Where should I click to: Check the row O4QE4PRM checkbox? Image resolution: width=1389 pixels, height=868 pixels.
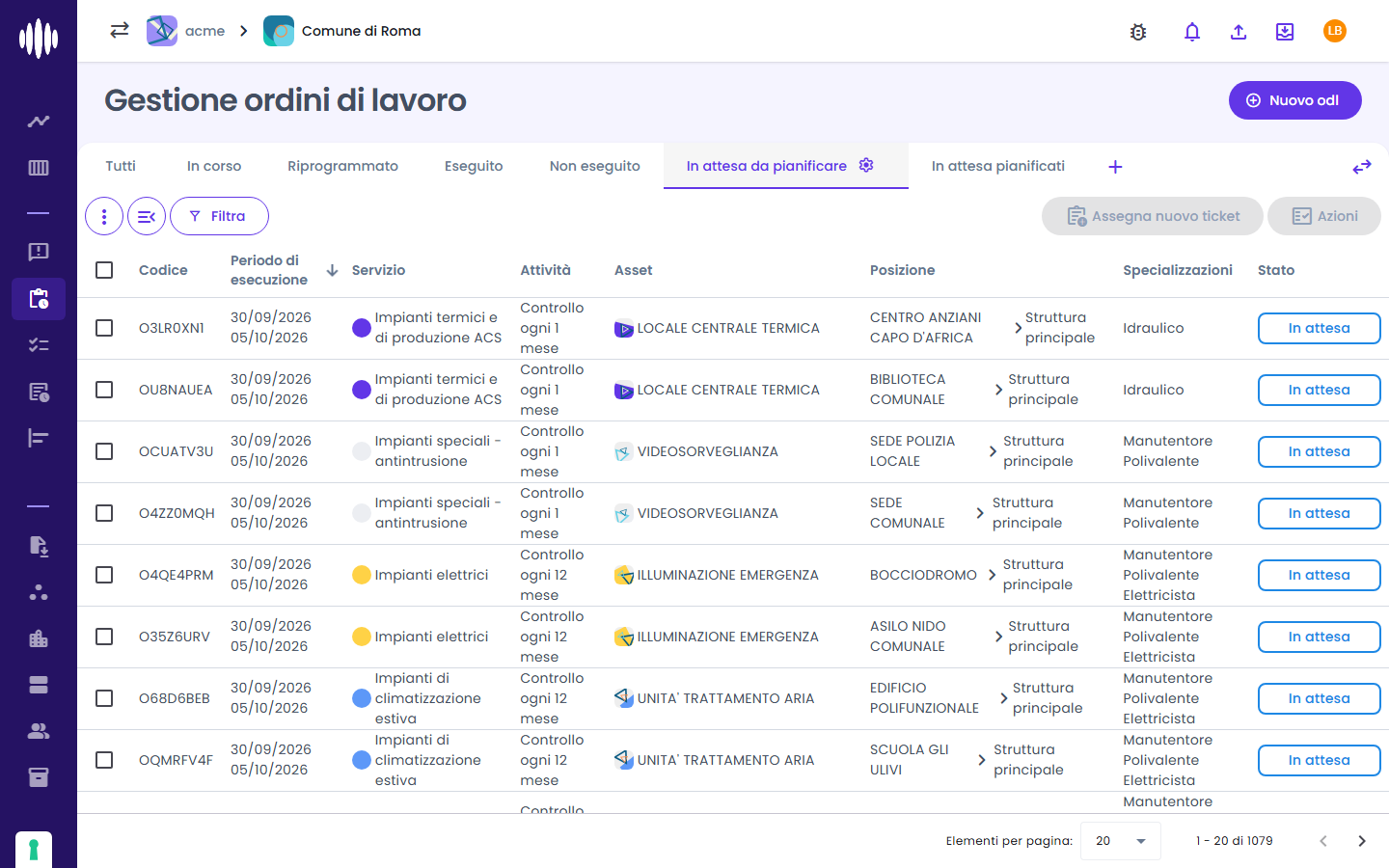point(104,575)
